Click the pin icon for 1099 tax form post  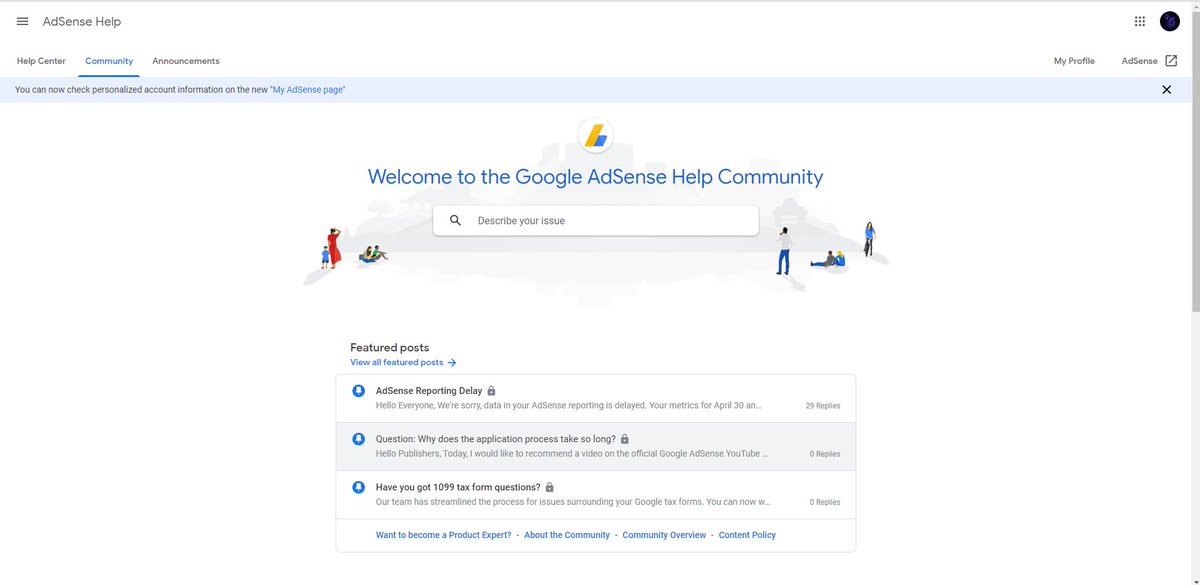click(359, 487)
